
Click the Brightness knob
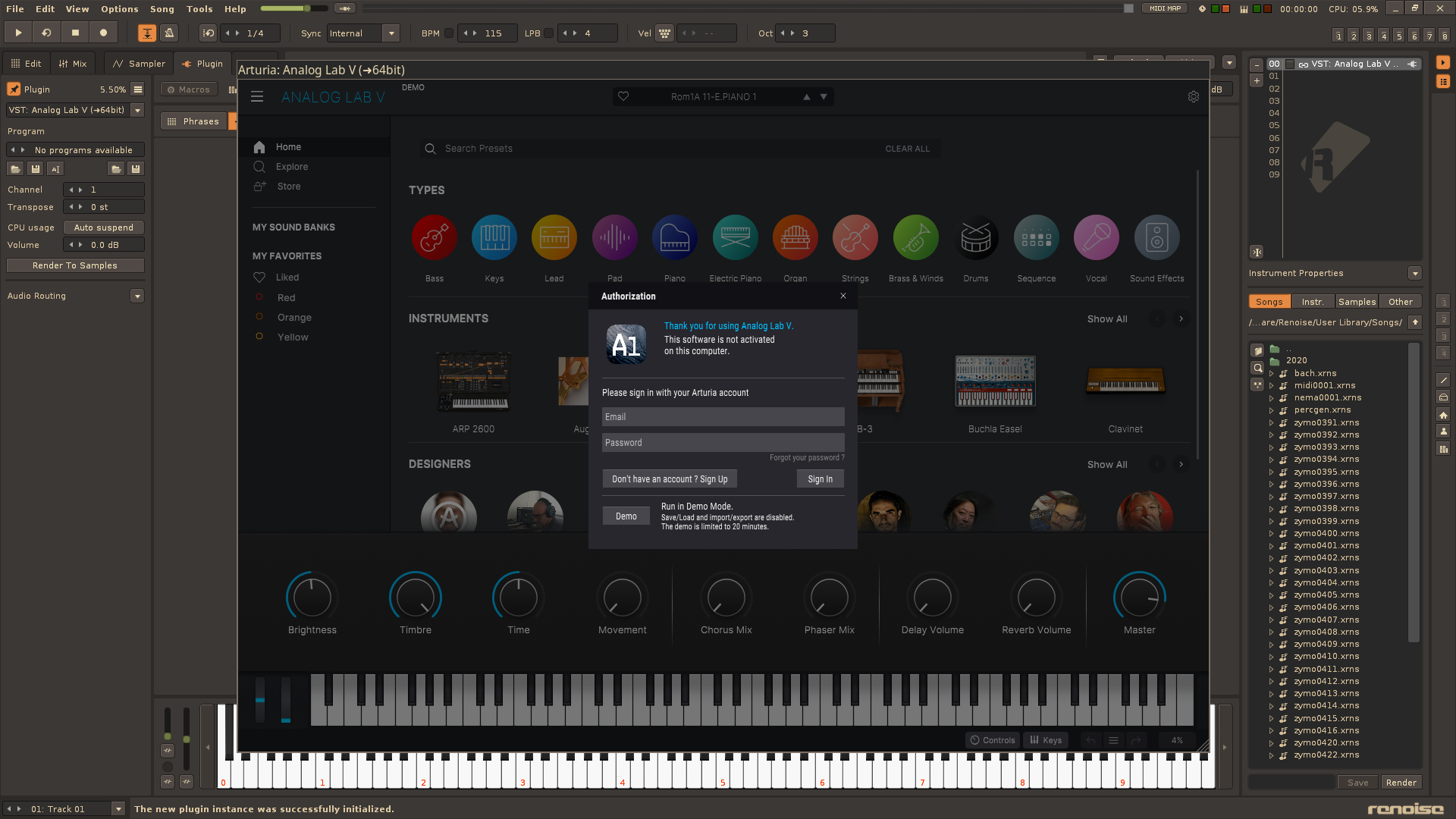[x=312, y=598]
